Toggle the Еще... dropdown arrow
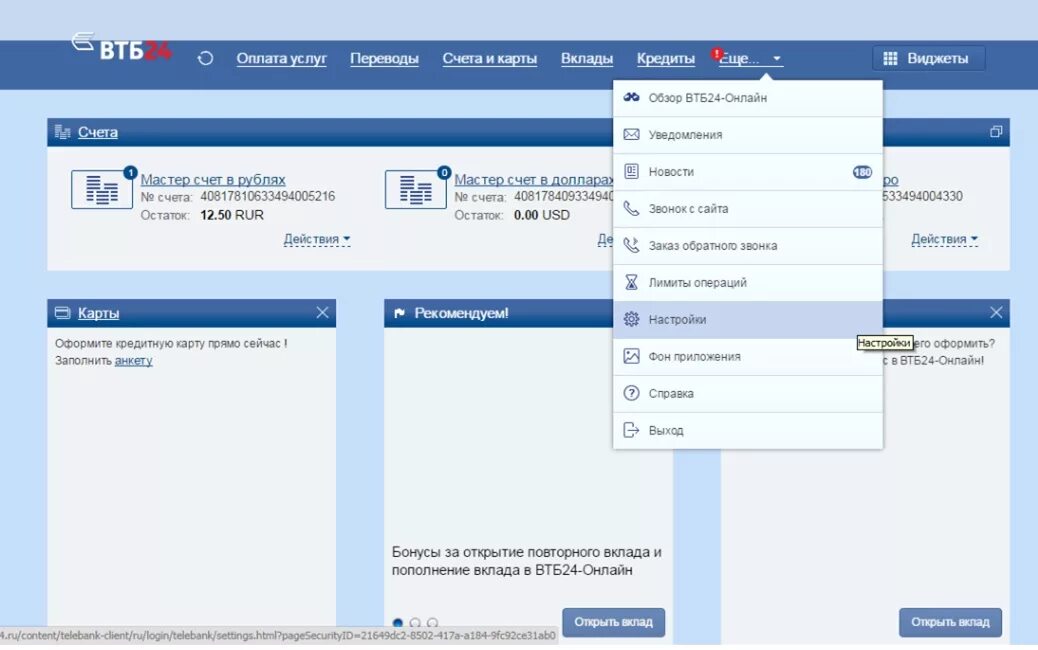 pos(777,58)
